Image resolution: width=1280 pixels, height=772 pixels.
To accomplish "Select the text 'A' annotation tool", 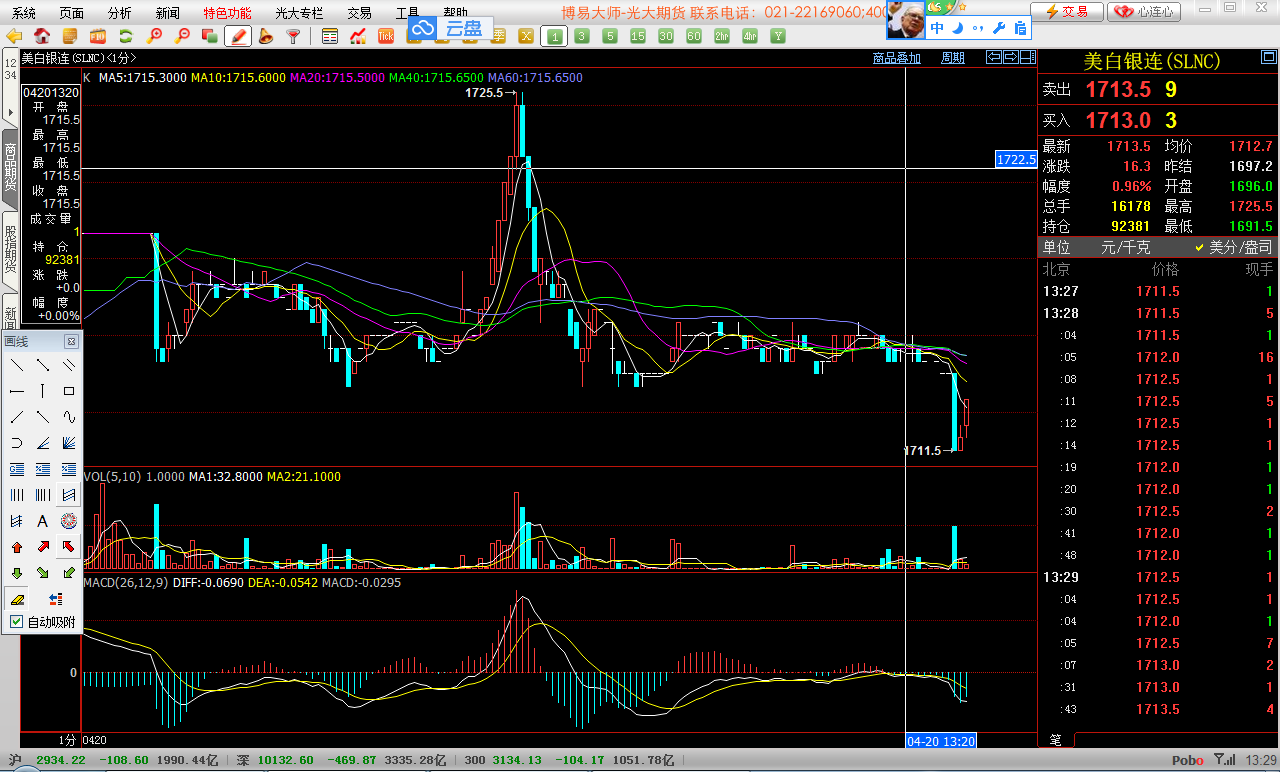I will click(x=43, y=521).
